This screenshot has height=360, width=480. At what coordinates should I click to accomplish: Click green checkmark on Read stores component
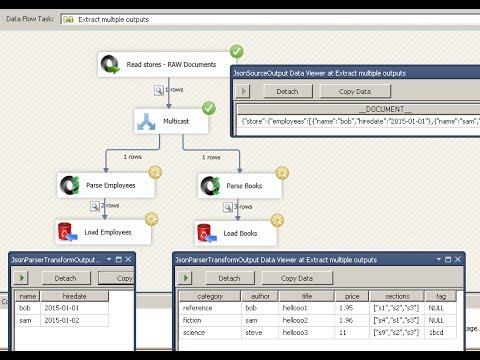click(x=236, y=52)
